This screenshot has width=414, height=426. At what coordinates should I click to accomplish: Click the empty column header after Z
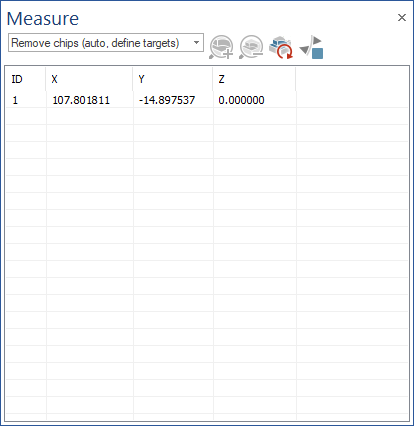coord(352,79)
